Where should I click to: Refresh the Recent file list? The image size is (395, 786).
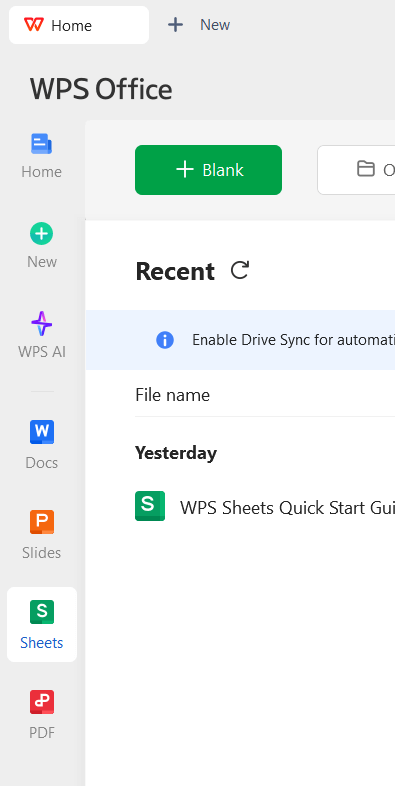(x=240, y=270)
